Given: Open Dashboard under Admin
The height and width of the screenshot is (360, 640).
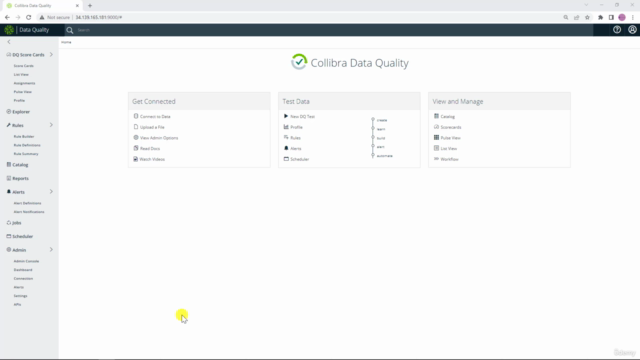Looking at the screenshot, I should [23, 270].
